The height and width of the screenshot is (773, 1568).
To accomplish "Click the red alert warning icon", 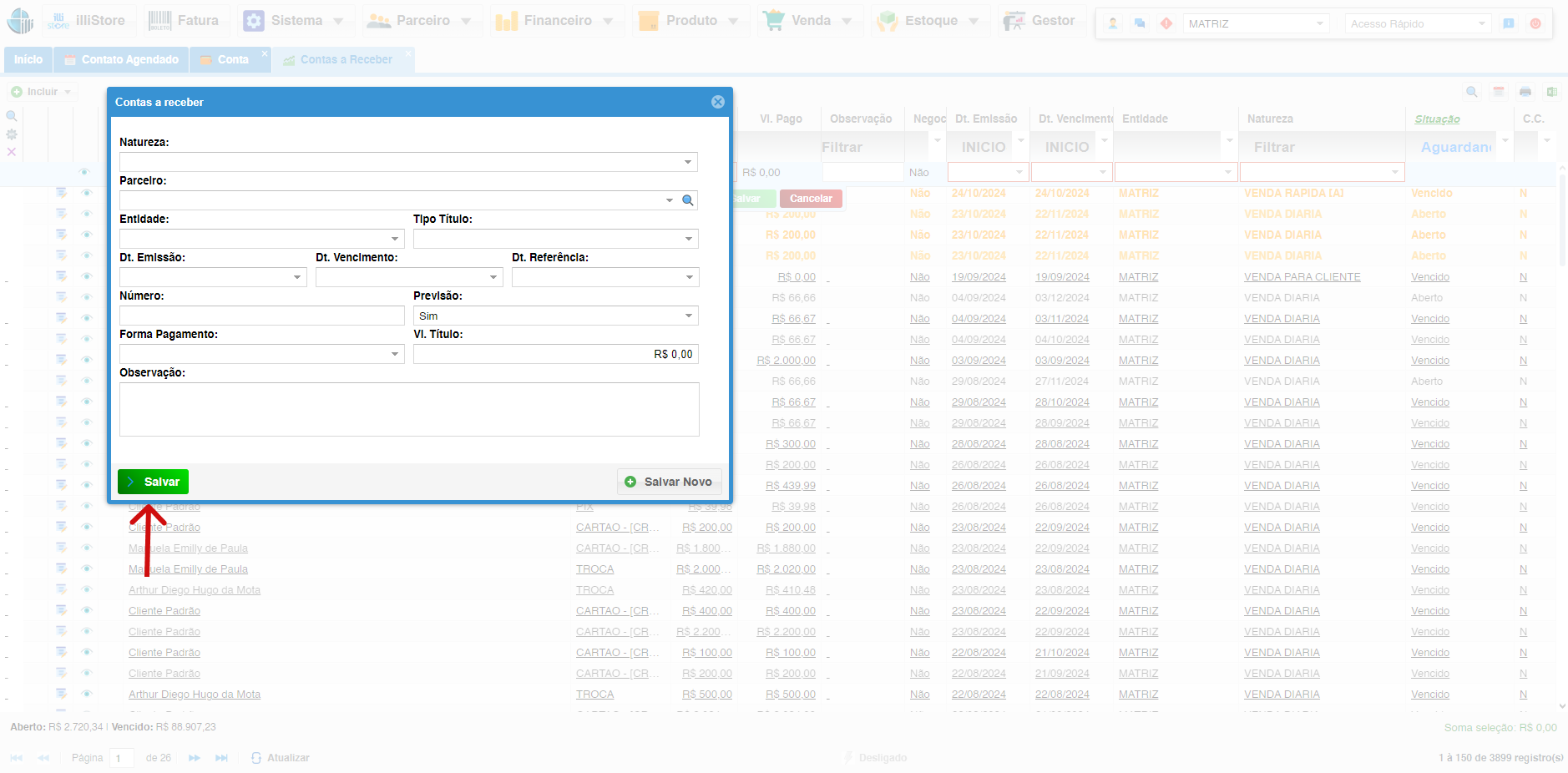I will 1166,23.
